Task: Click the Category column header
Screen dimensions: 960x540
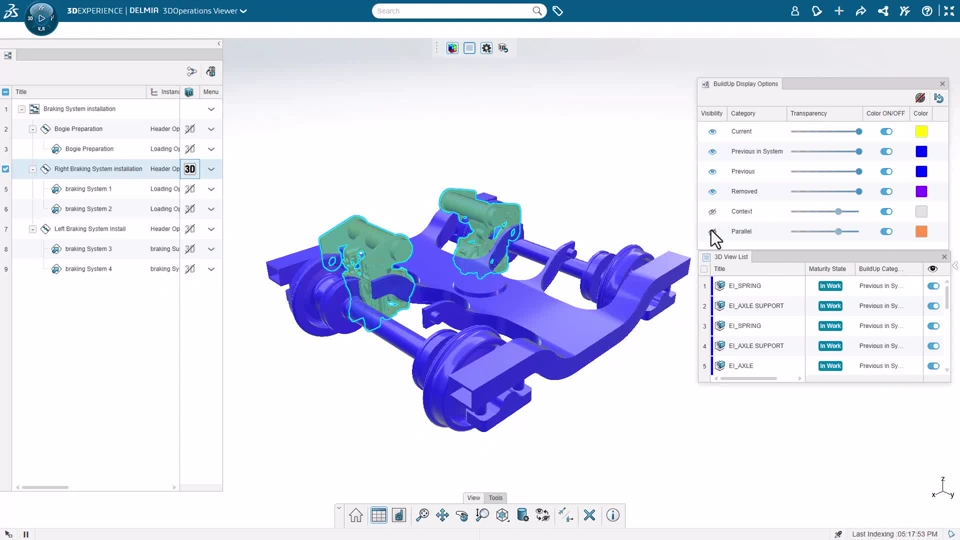Action: click(756, 113)
